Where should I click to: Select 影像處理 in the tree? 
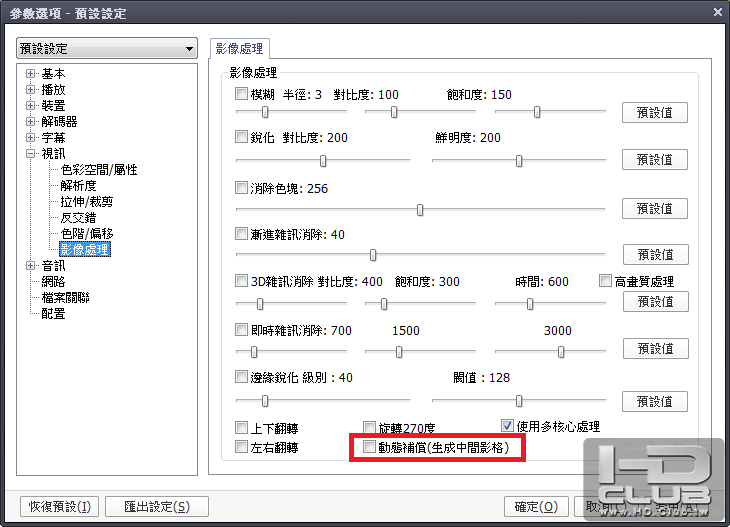coord(85,250)
